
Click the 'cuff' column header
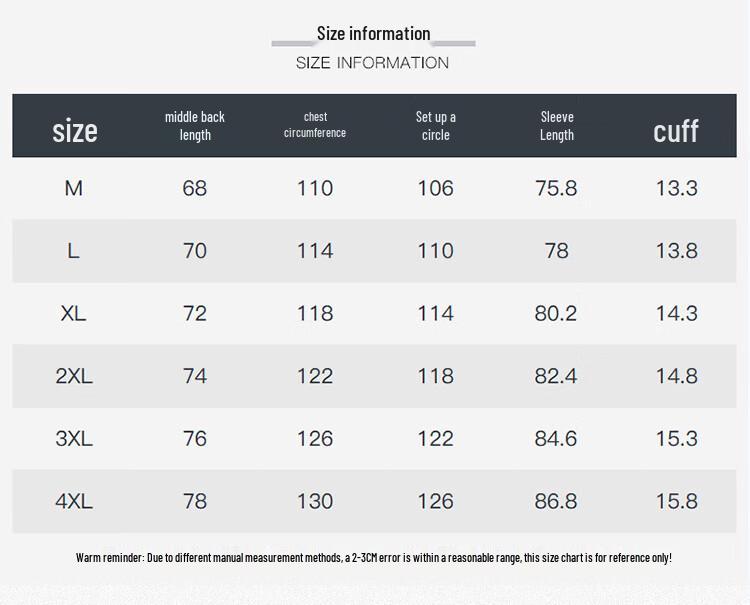[676, 130]
